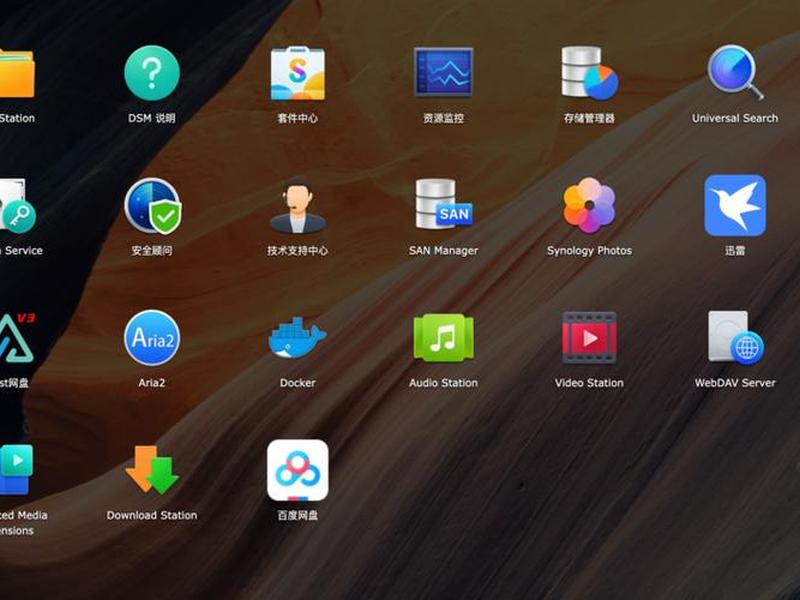800x600 pixels.
Task: Open Audio Station
Action: [443, 338]
